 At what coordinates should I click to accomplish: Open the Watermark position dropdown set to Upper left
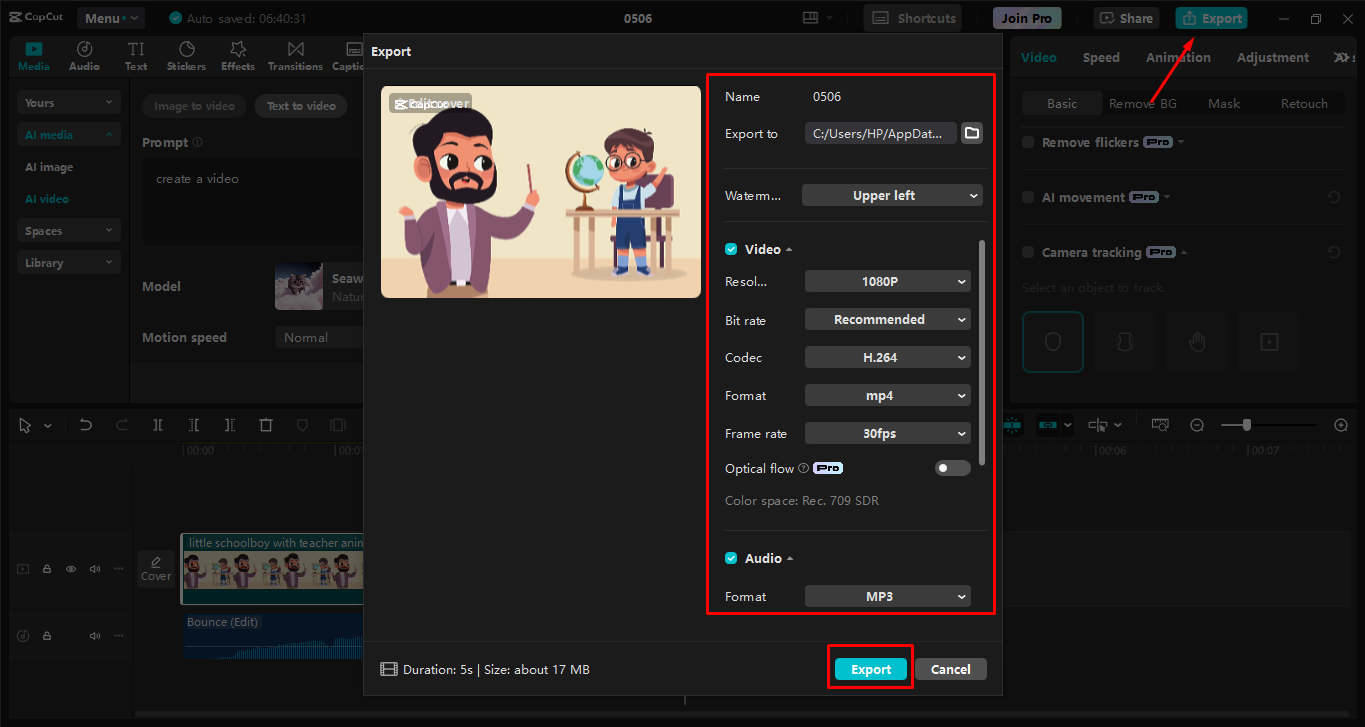pyautogui.click(x=892, y=195)
